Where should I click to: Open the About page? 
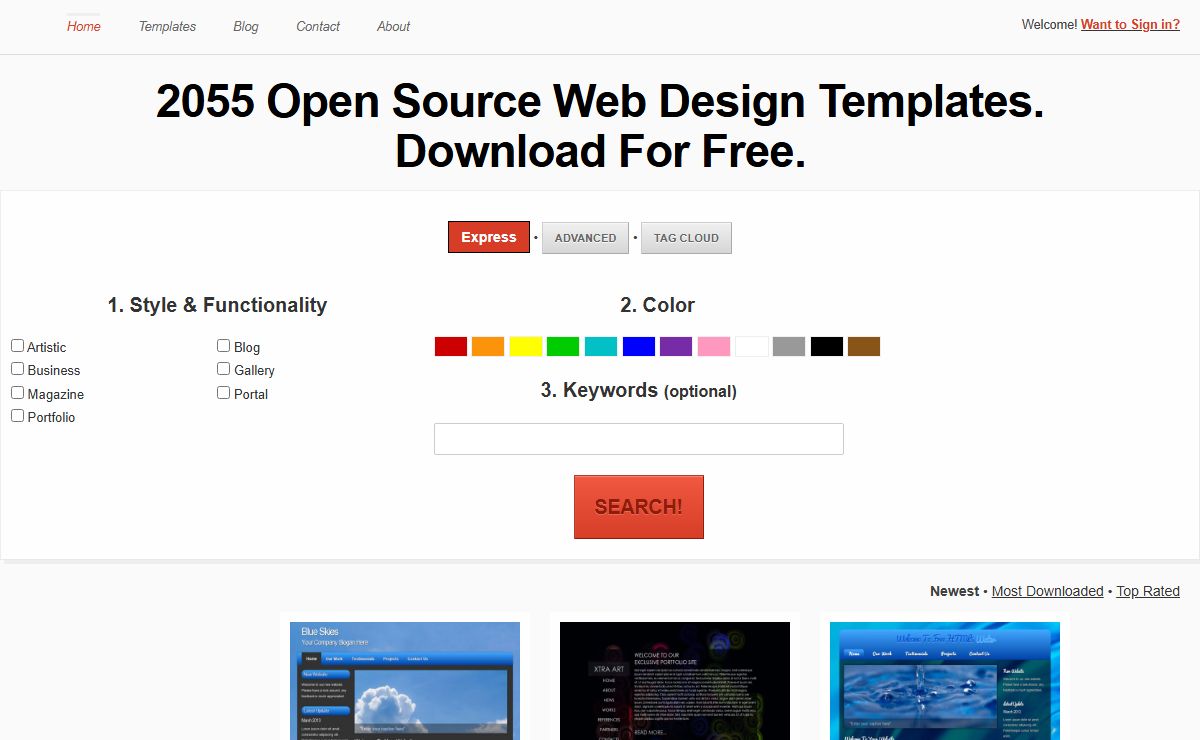pyautogui.click(x=393, y=26)
